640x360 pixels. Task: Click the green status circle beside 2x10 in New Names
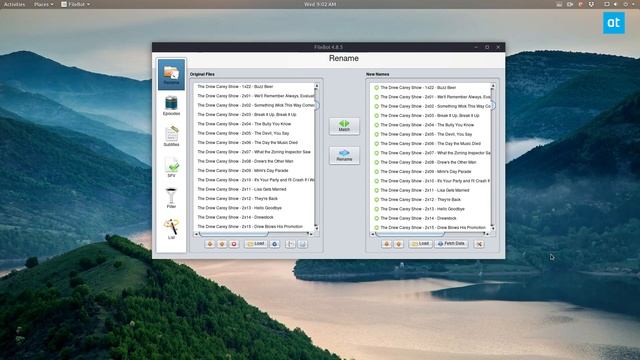pyautogui.click(x=376, y=181)
